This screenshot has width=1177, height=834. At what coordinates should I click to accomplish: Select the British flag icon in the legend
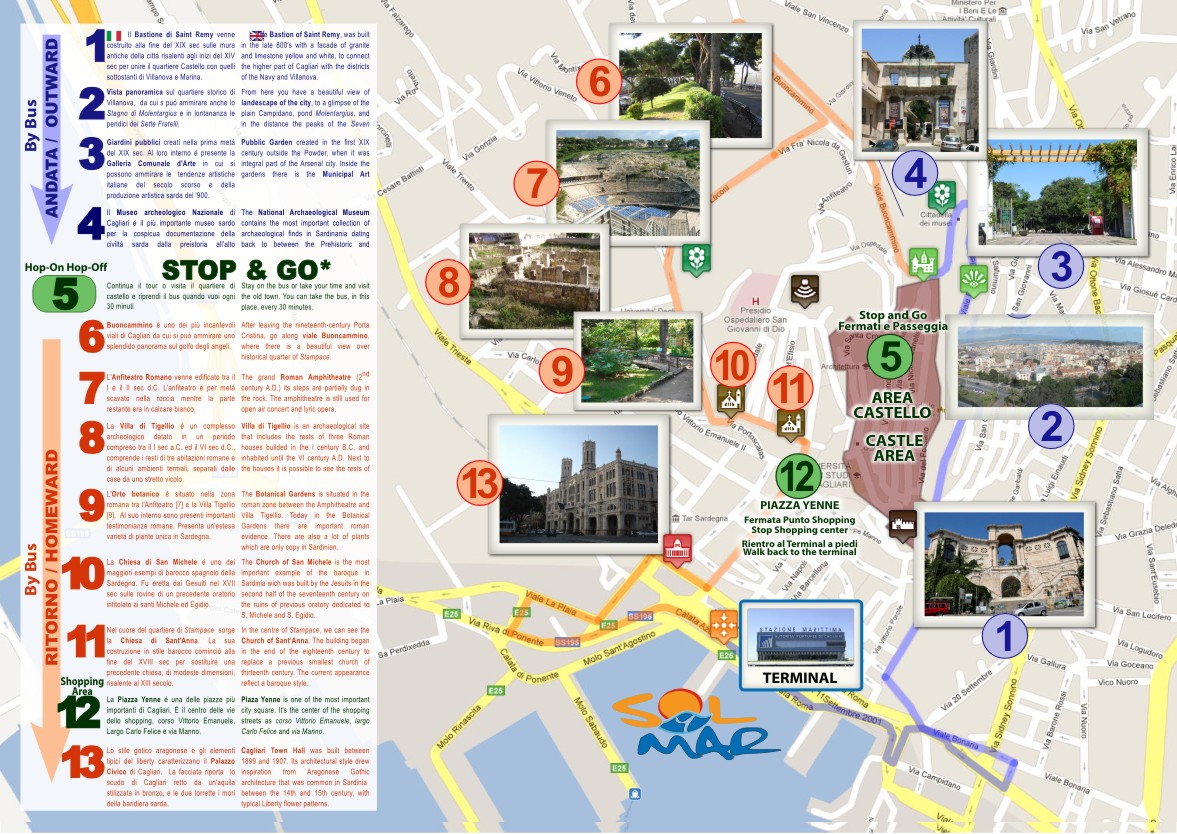(x=257, y=35)
